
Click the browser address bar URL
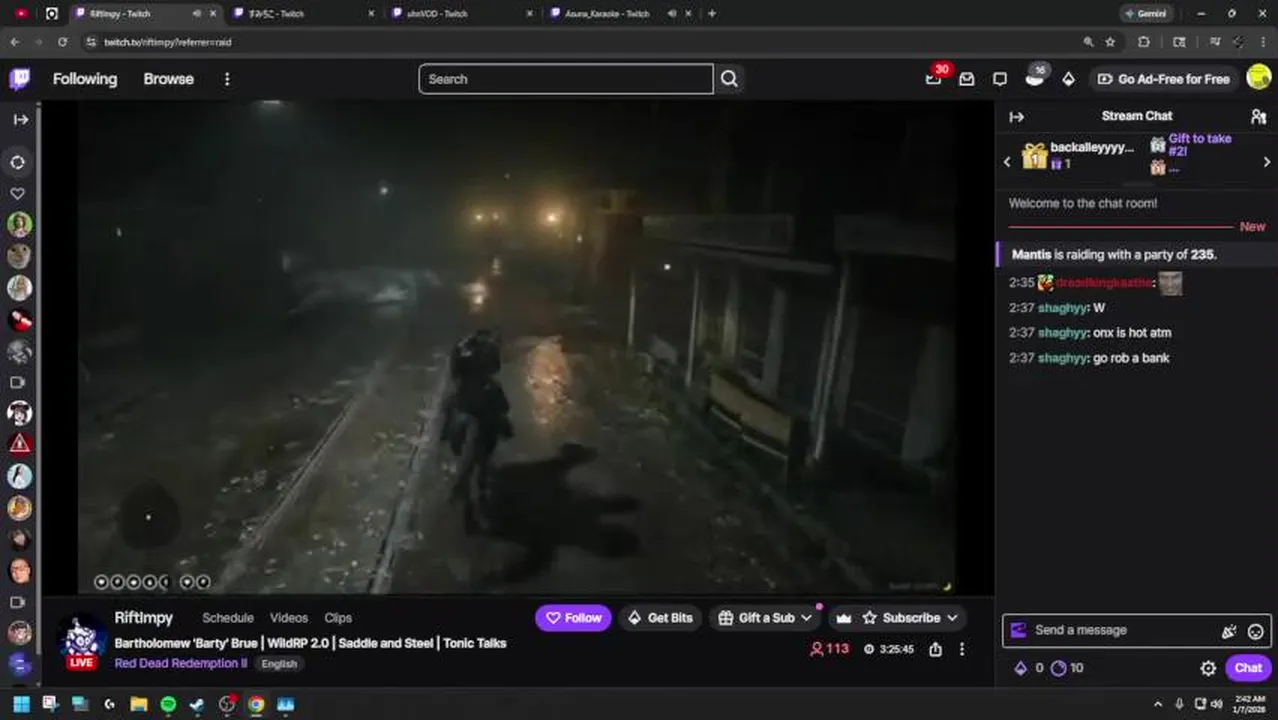click(168, 42)
